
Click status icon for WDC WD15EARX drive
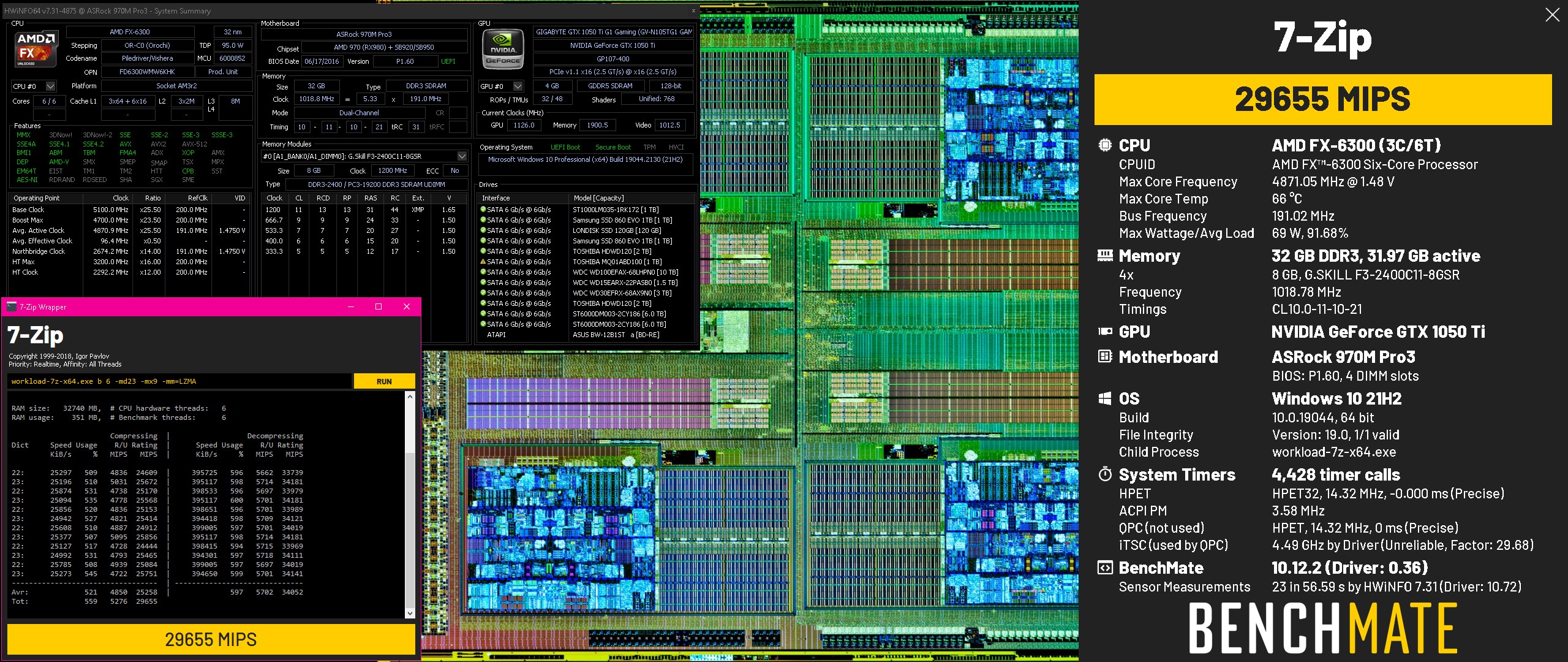(483, 283)
